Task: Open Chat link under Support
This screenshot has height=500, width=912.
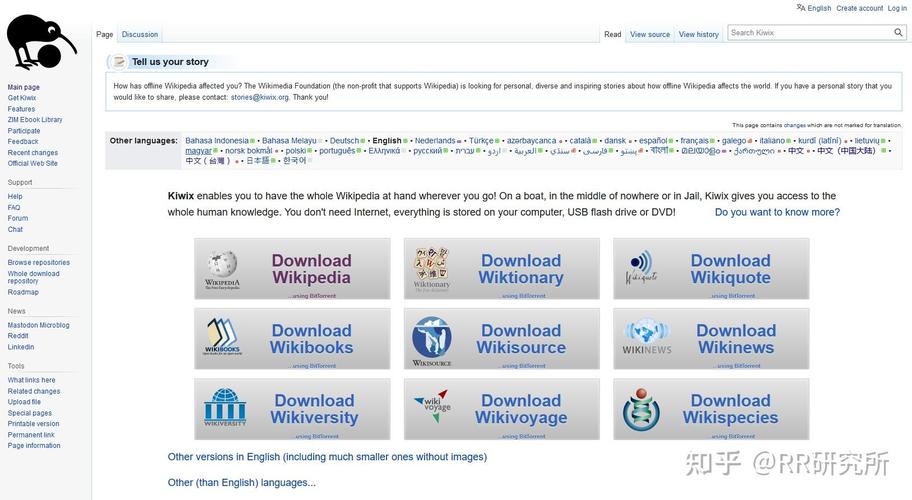Action: click(x=15, y=229)
